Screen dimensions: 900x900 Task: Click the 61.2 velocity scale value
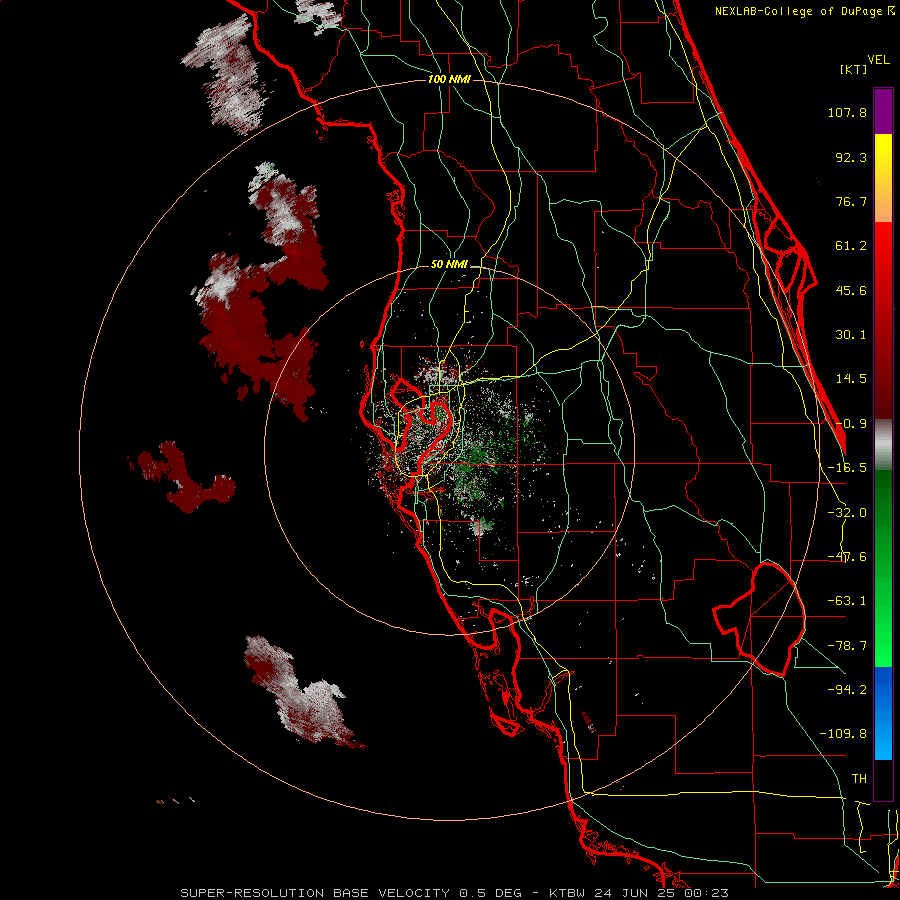pos(851,246)
